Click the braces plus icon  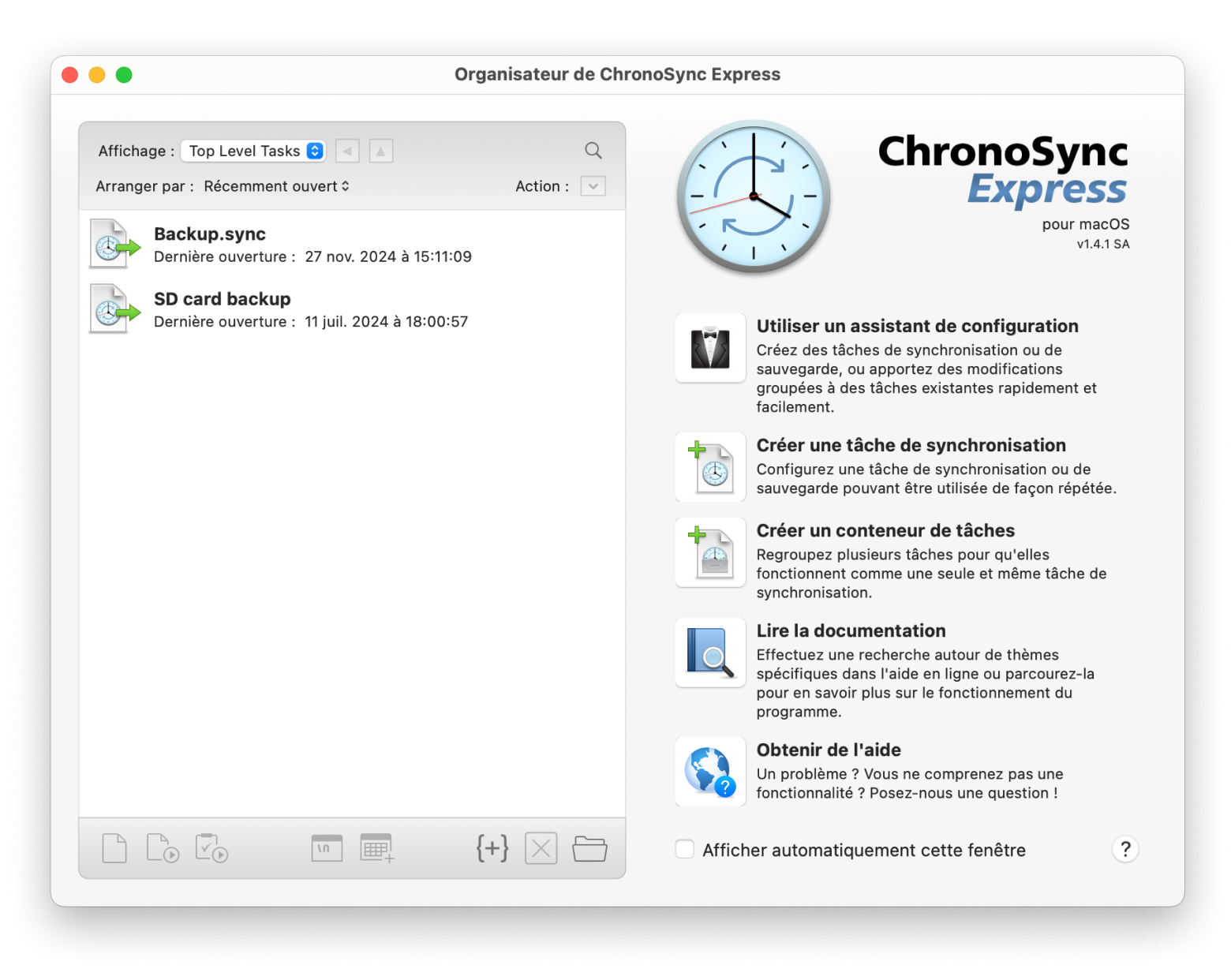coord(492,848)
